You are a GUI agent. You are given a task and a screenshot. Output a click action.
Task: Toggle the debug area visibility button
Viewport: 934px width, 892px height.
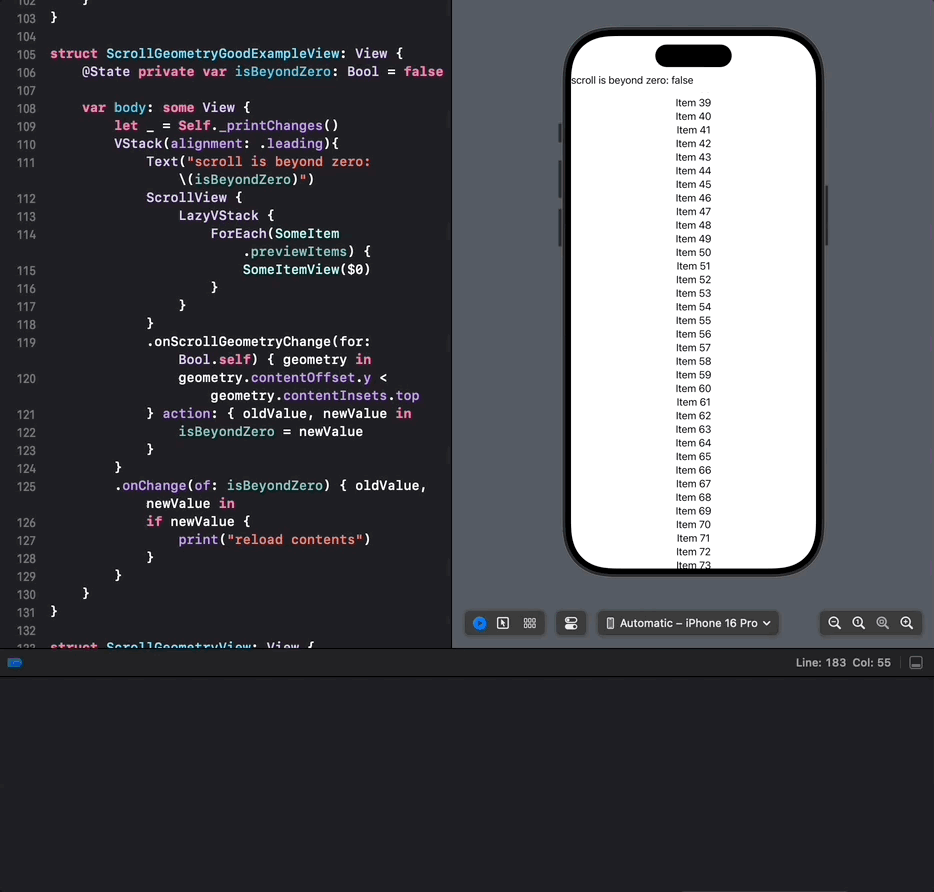click(x=916, y=663)
